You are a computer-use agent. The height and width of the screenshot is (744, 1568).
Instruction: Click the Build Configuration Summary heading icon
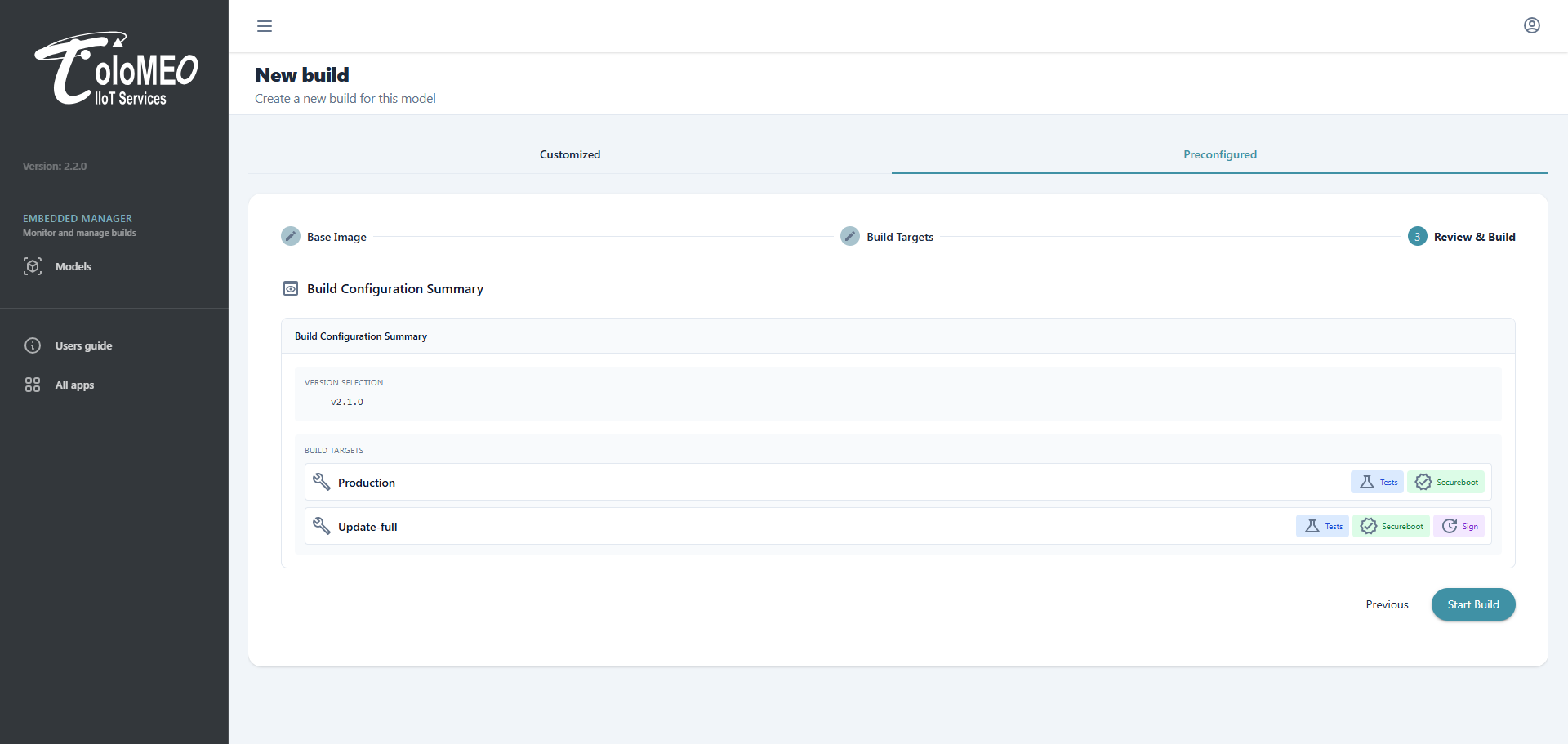point(291,288)
